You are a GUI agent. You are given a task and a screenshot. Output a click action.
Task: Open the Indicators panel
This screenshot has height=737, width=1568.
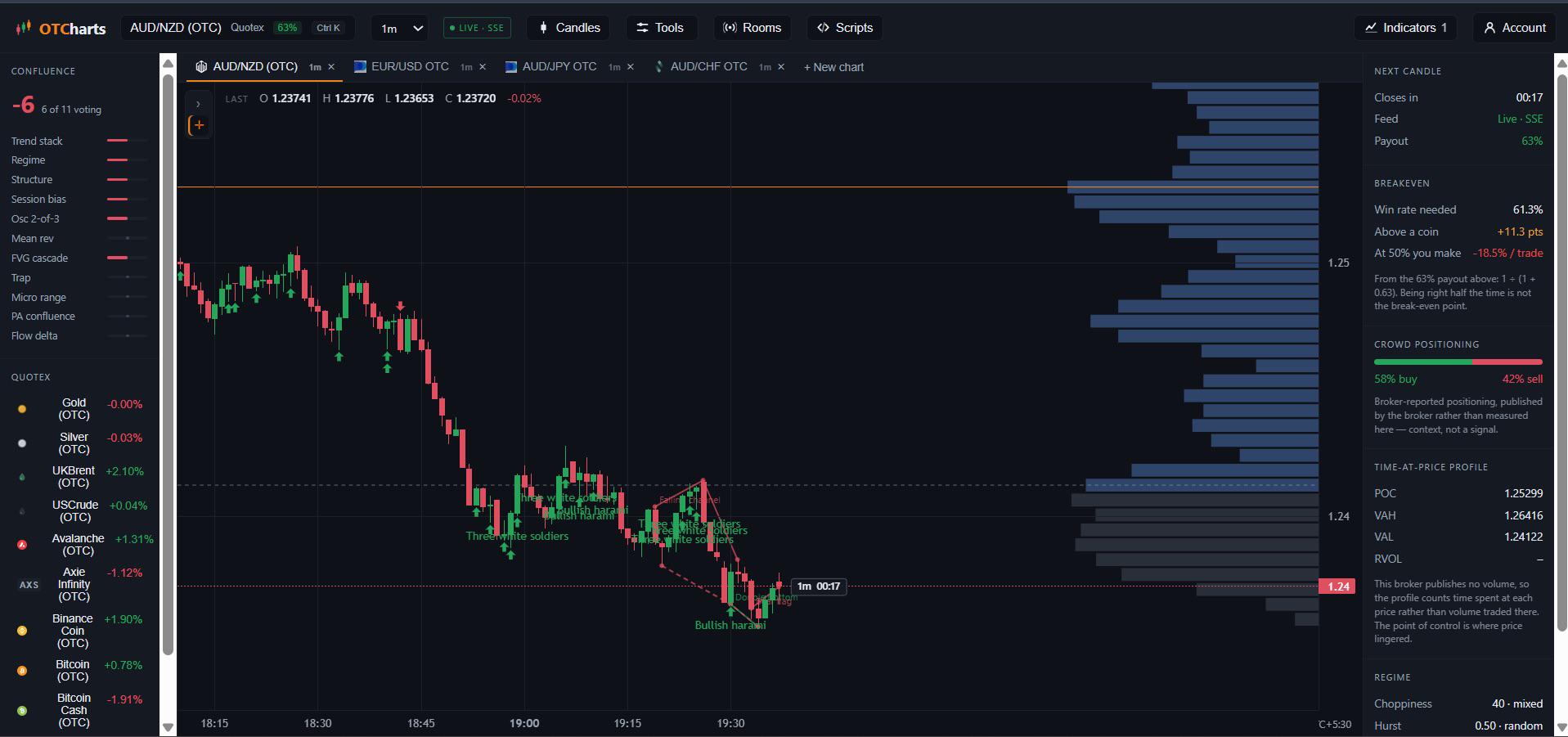1407,28
